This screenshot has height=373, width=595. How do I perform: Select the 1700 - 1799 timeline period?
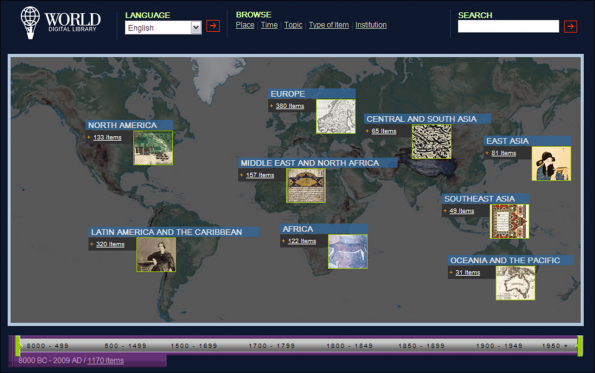pyautogui.click(x=272, y=346)
